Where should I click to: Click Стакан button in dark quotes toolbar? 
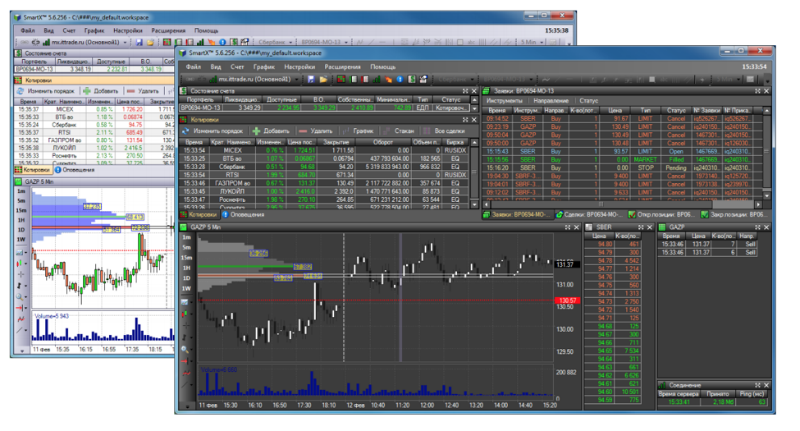[x=399, y=131]
